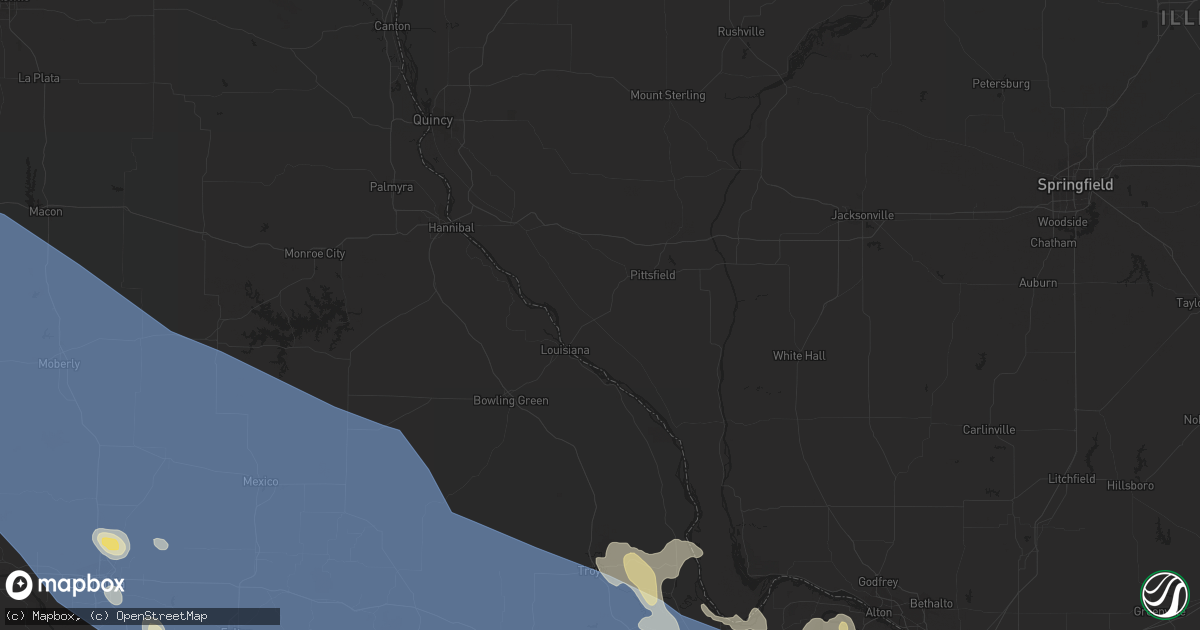Click the Louisiana town label
The image size is (1200, 630).
tap(565, 351)
